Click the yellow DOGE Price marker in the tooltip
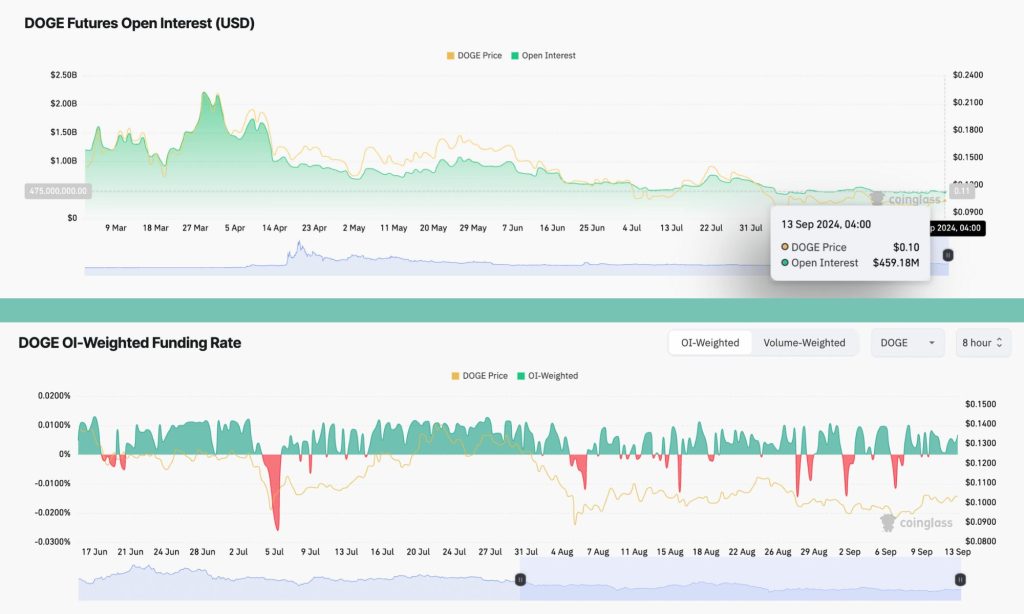Viewport: 1024px width, 614px height. pyautogui.click(x=786, y=247)
